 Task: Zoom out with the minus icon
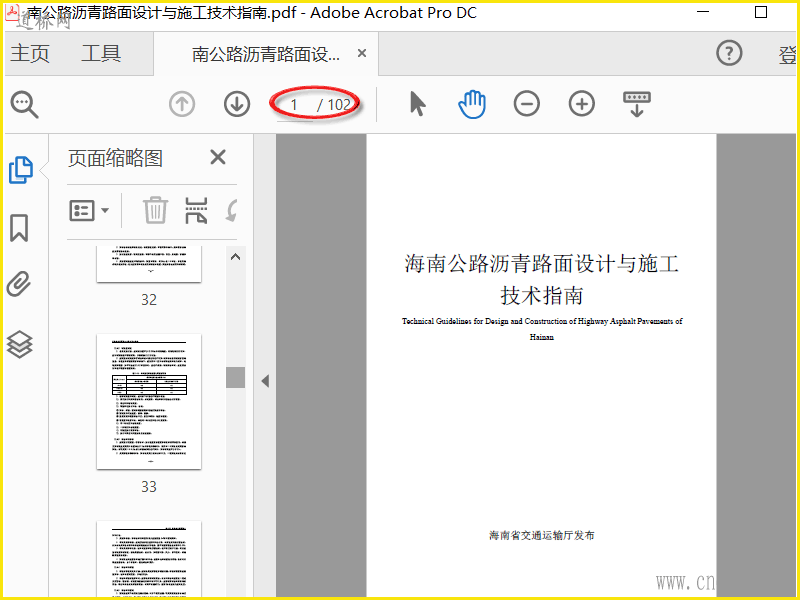click(527, 104)
